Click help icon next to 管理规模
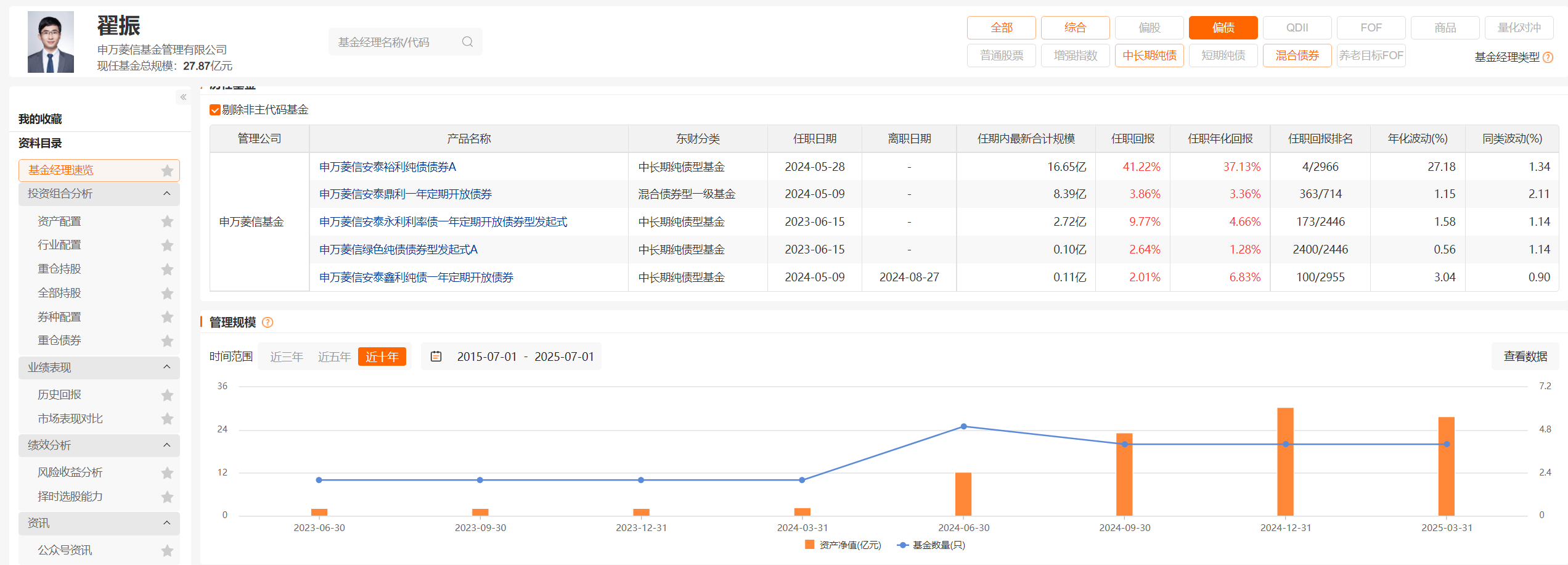This screenshot has width=1568, height=565. pos(267,322)
